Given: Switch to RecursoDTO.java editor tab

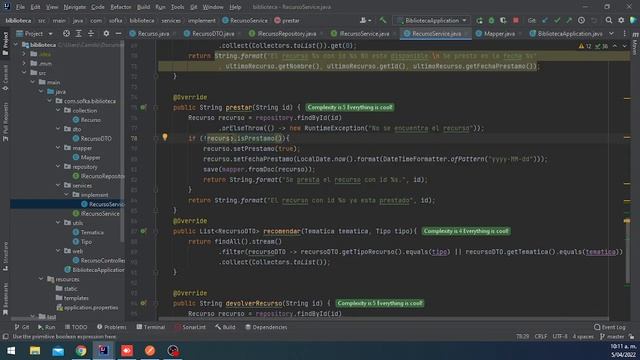Looking at the screenshot, I should 209,33.
